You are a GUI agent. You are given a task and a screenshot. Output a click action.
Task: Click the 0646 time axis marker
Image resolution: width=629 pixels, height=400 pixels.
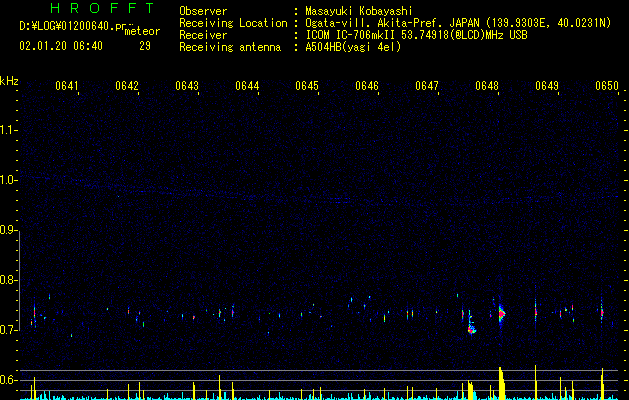point(367,86)
